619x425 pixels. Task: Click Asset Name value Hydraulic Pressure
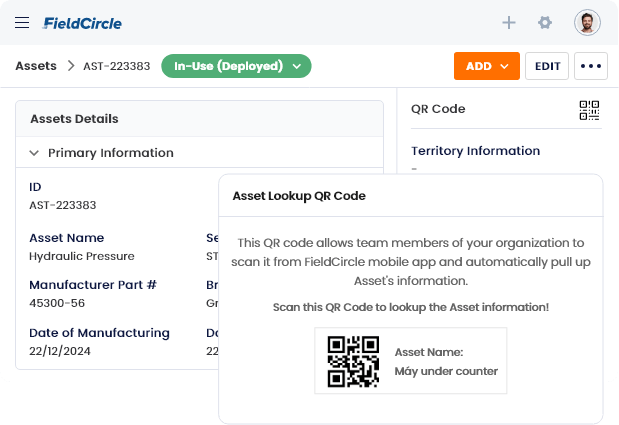click(82, 256)
